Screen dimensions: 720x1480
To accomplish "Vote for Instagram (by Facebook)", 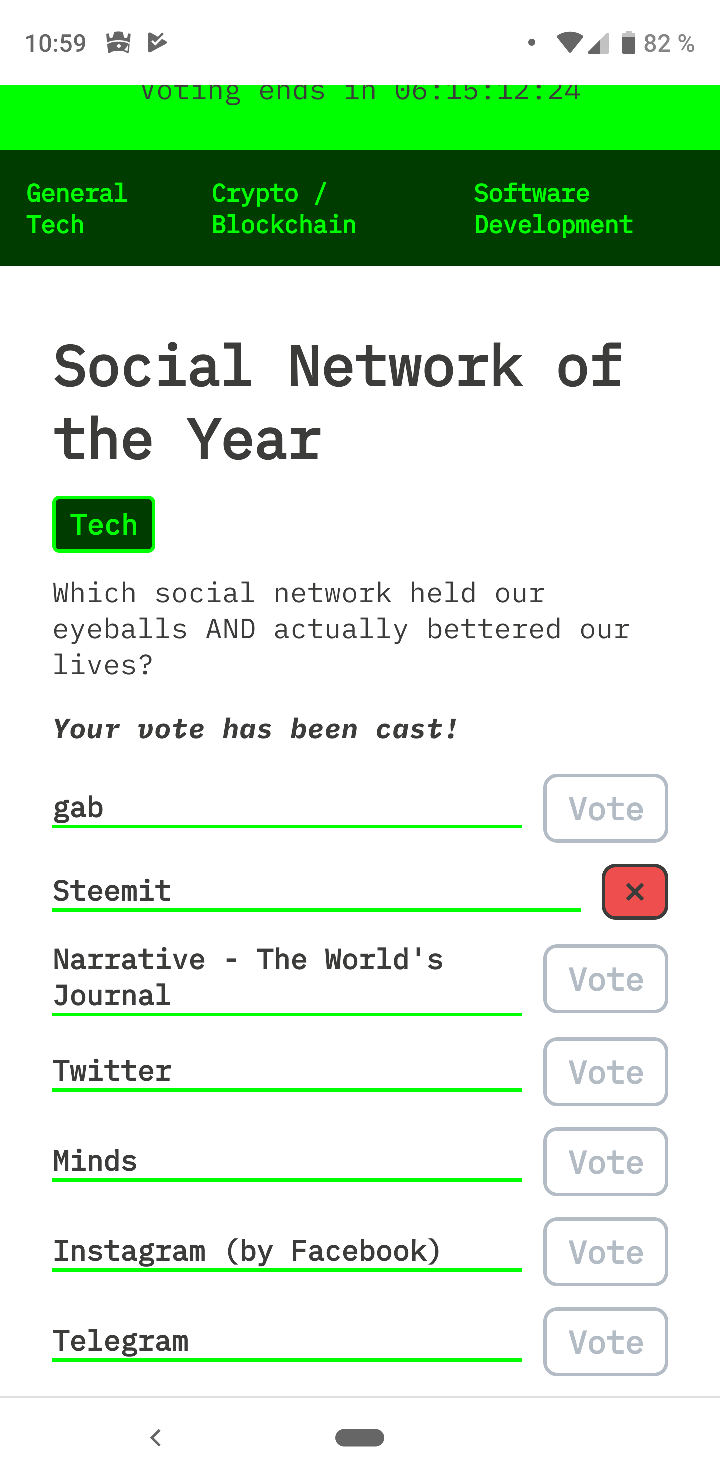I will click(x=605, y=1252).
